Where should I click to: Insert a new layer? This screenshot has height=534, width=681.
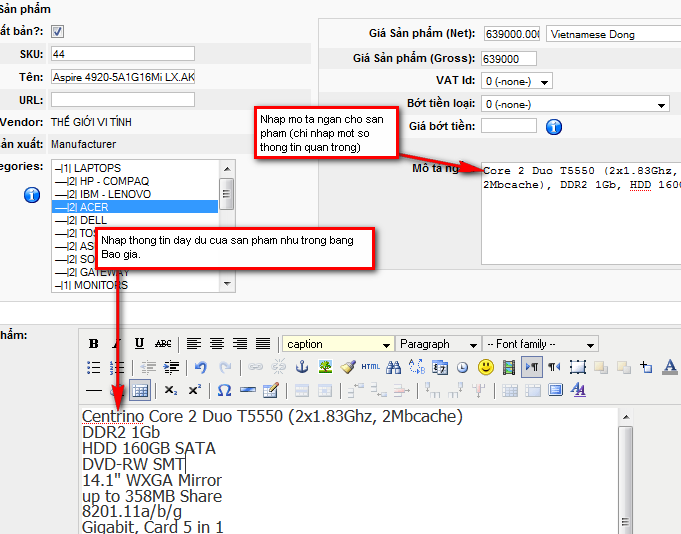578,367
